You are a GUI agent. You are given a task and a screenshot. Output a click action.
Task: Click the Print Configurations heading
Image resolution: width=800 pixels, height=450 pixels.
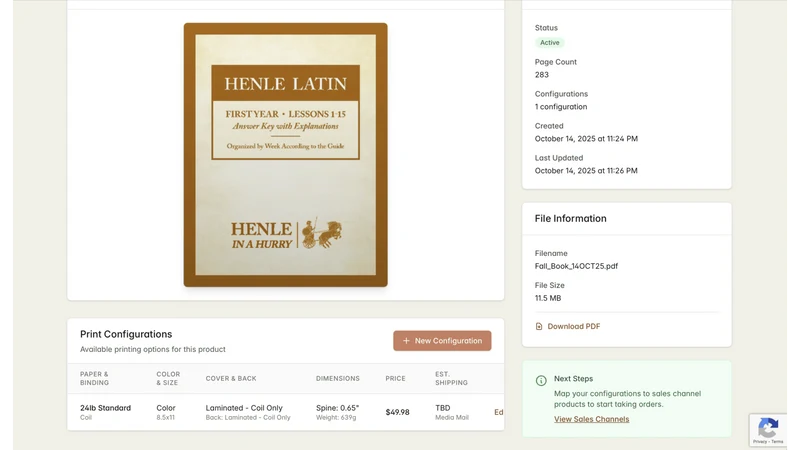[x=126, y=334]
